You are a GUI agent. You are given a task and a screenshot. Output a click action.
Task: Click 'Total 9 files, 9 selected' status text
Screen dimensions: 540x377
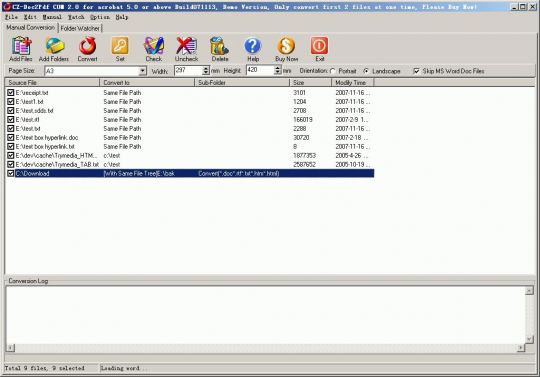point(44,368)
